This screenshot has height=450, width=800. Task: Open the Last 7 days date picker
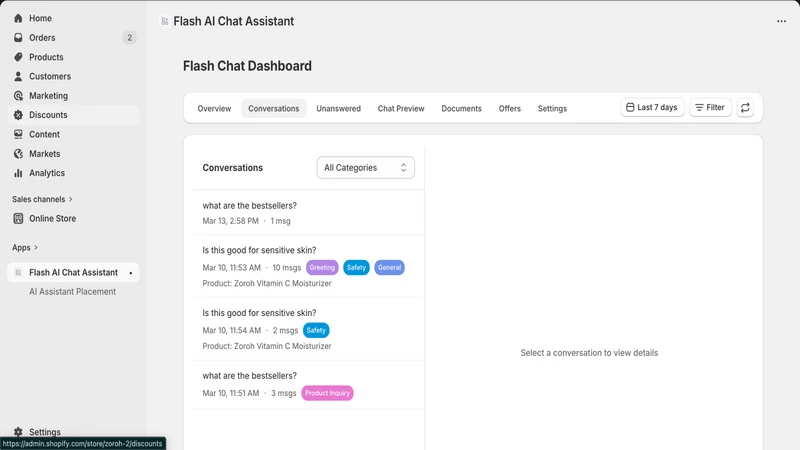point(652,108)
